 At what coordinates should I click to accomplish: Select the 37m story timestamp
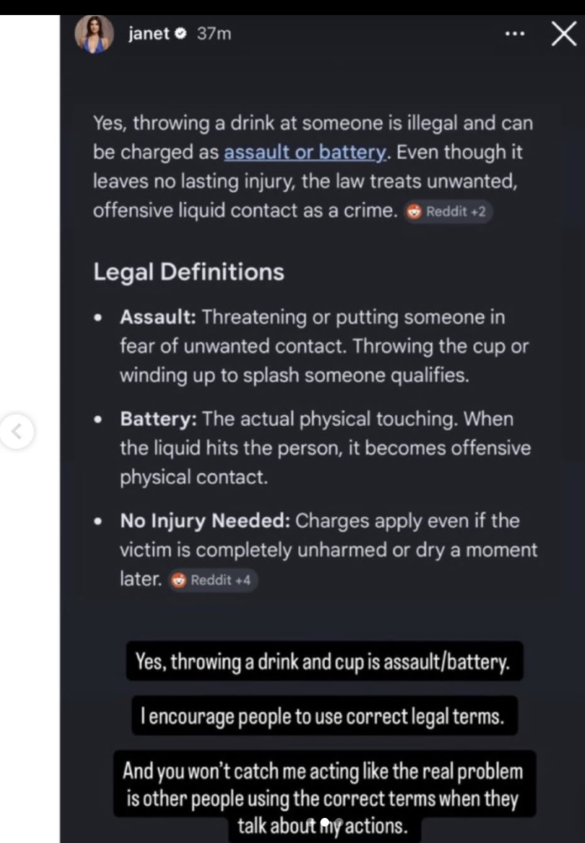214,34
